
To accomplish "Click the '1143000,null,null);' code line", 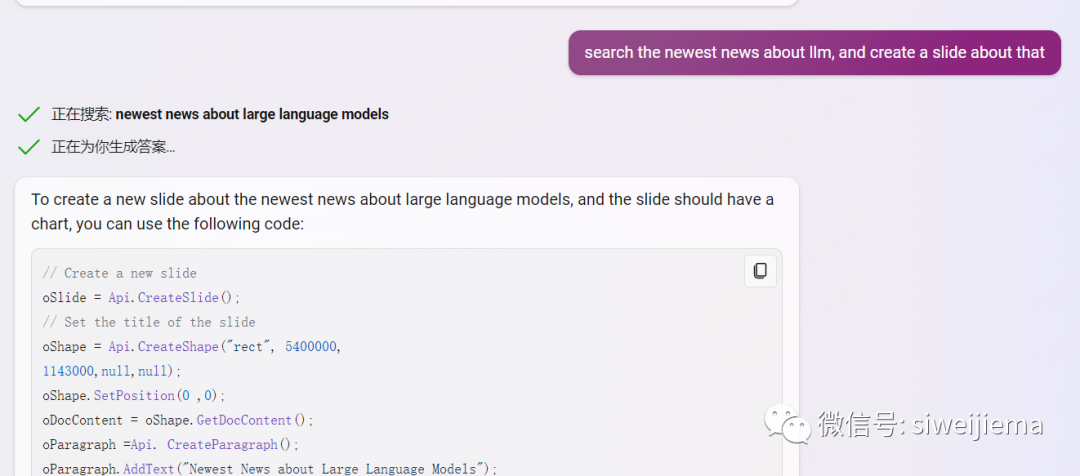I will 112,371.
